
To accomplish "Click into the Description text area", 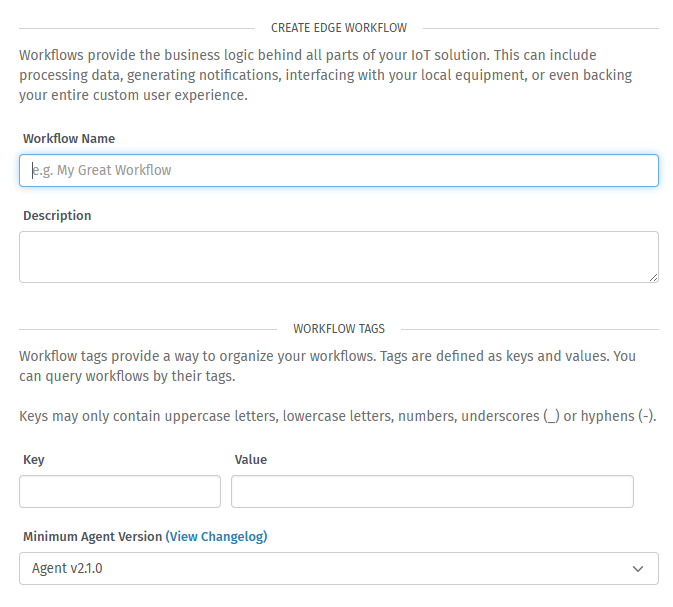I will (x=339, y=257).
